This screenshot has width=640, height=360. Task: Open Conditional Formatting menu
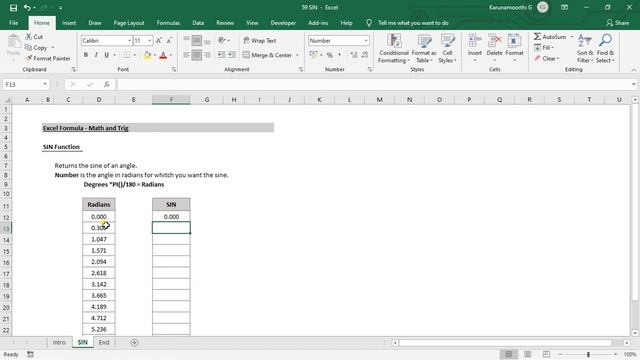(x=393, y=49)
